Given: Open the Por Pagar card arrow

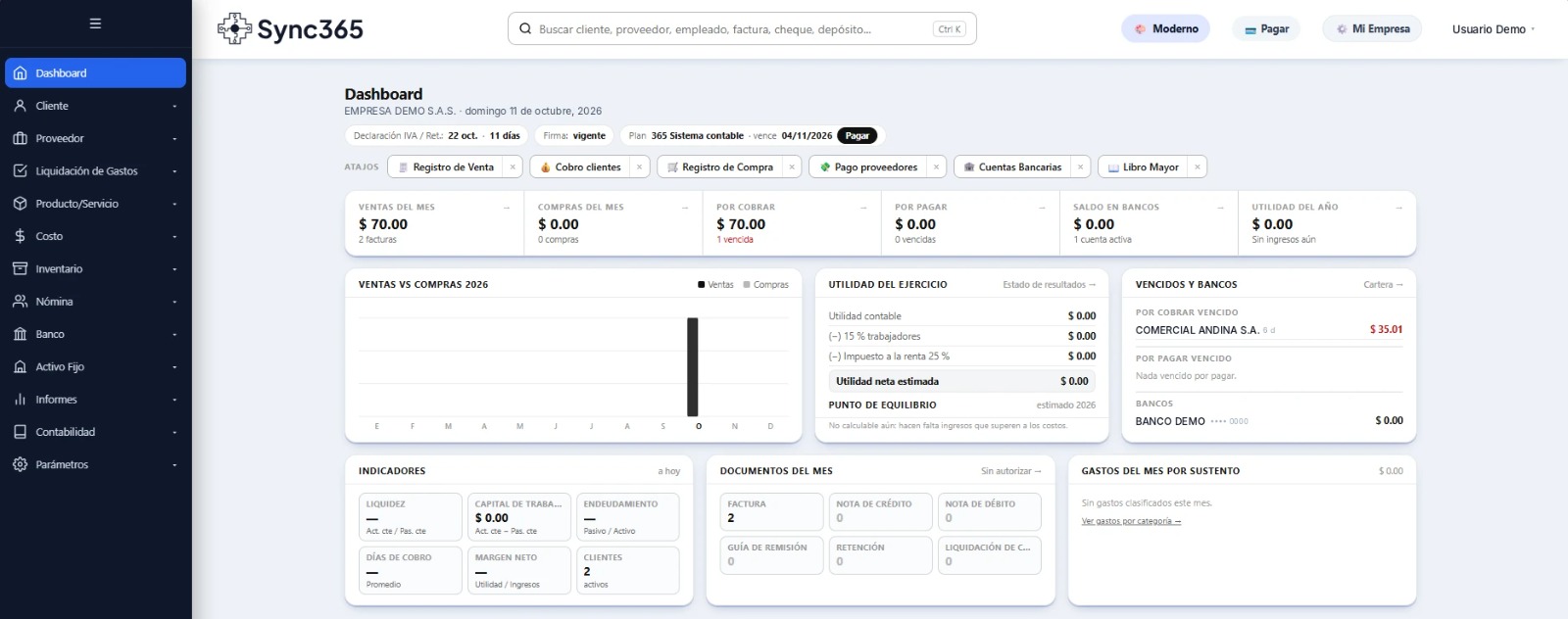Looking at the screenshot, I should coord(1042,208).
